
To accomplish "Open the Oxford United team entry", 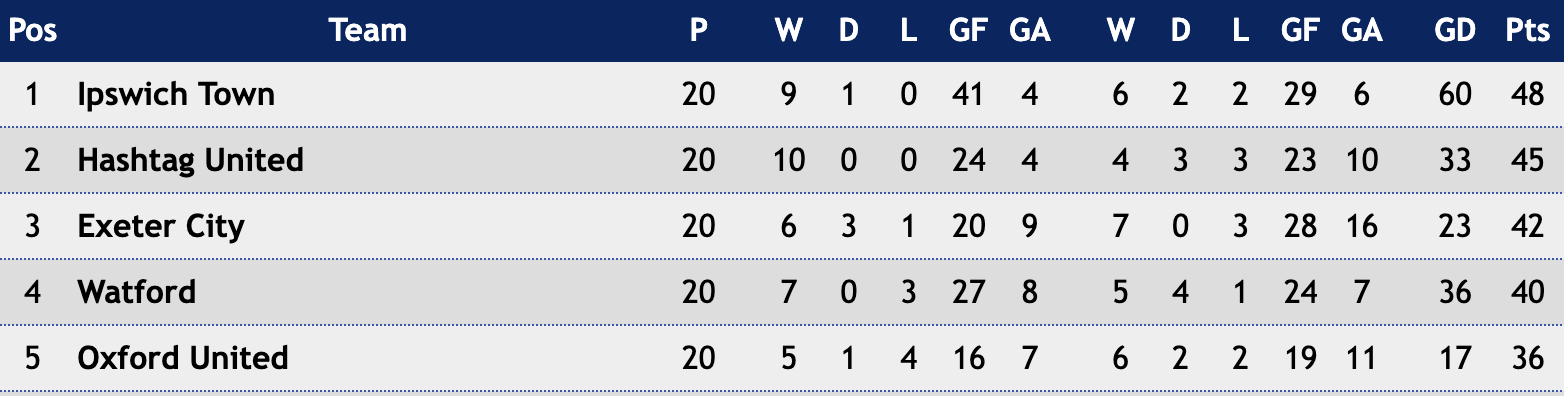I will click(x=183, y=358).
